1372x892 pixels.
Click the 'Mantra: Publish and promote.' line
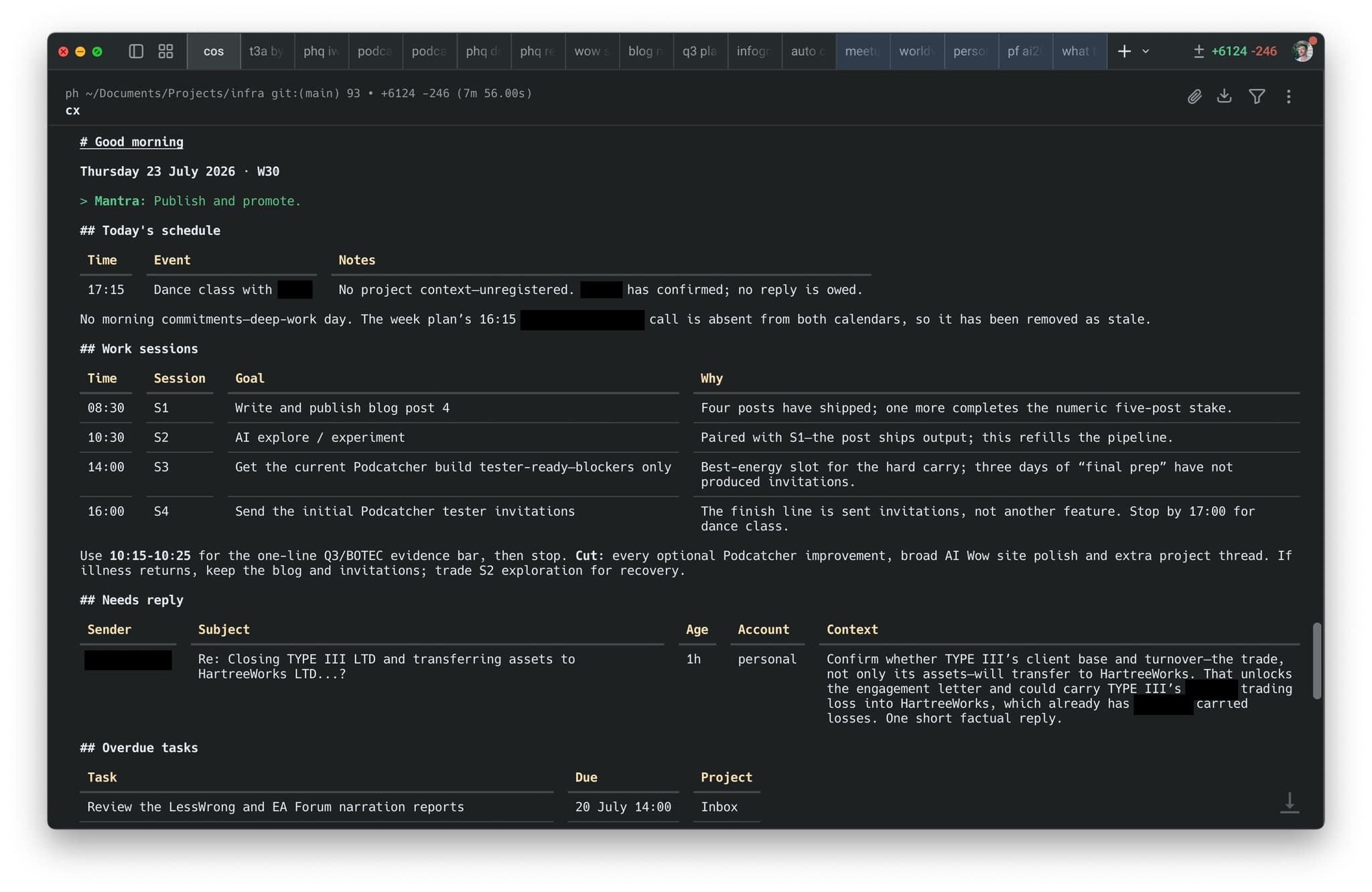tap(190, 201)
